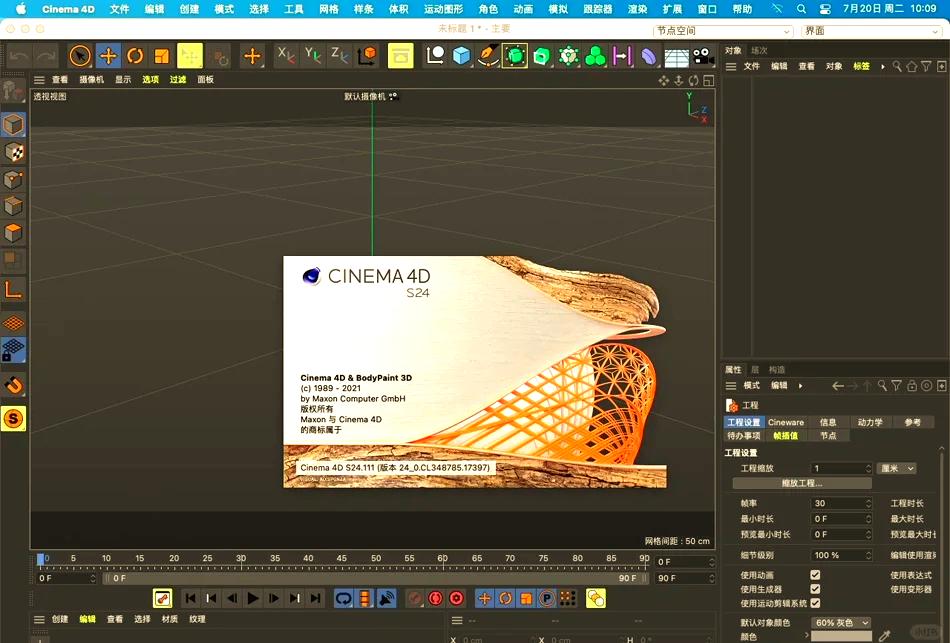Screen dimensions: 950x643
Task: Add a Cube primitive object
Action: (462, 56)
